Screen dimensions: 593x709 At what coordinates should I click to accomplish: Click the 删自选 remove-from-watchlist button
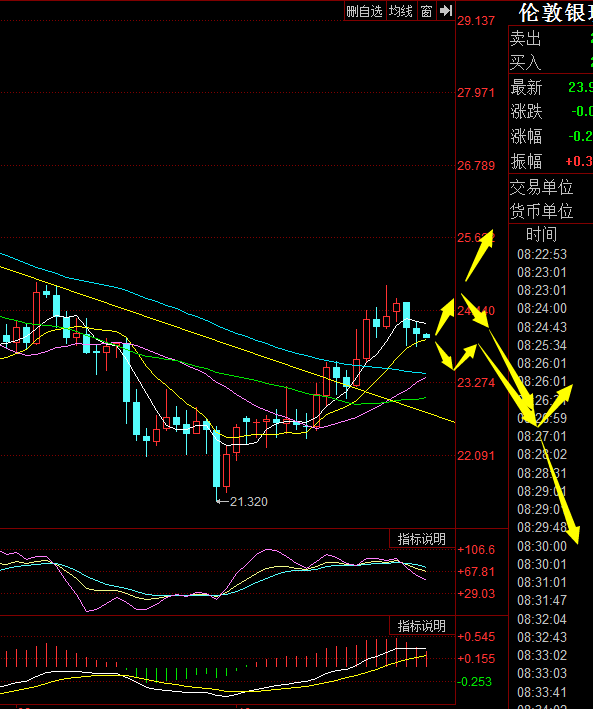click(365, 11)
